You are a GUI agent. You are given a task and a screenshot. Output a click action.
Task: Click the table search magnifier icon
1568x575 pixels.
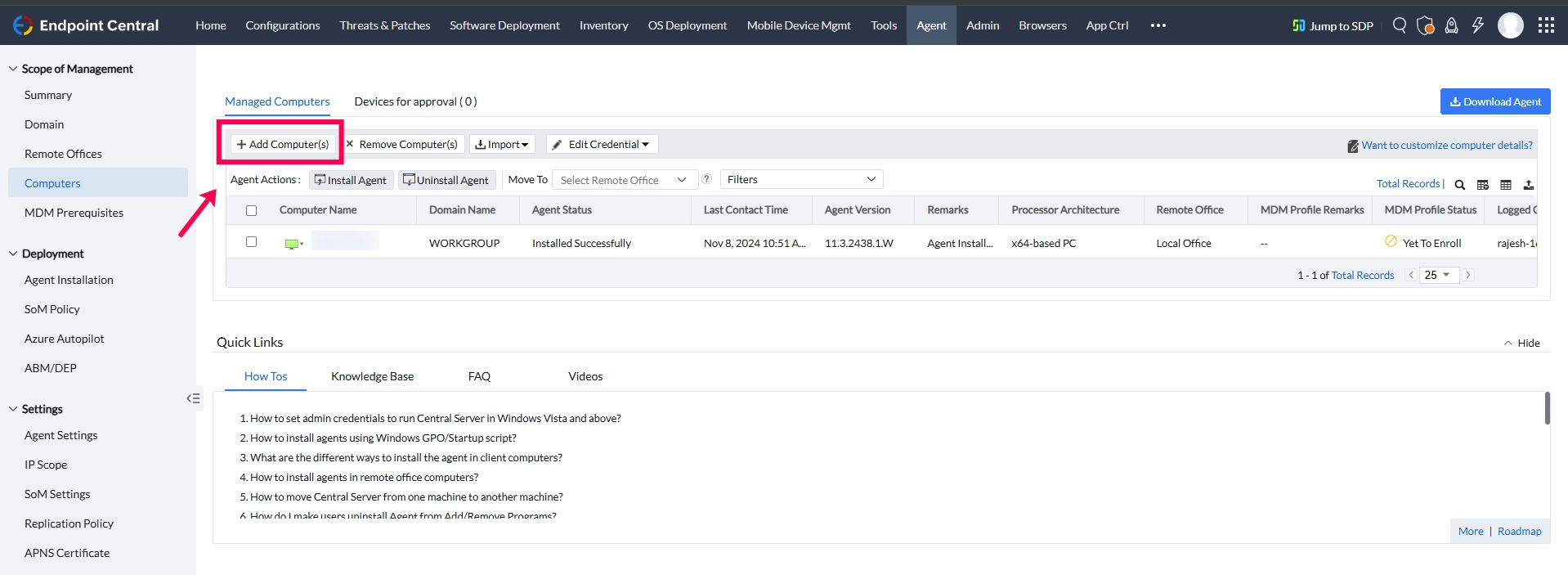click(1459, 185)
